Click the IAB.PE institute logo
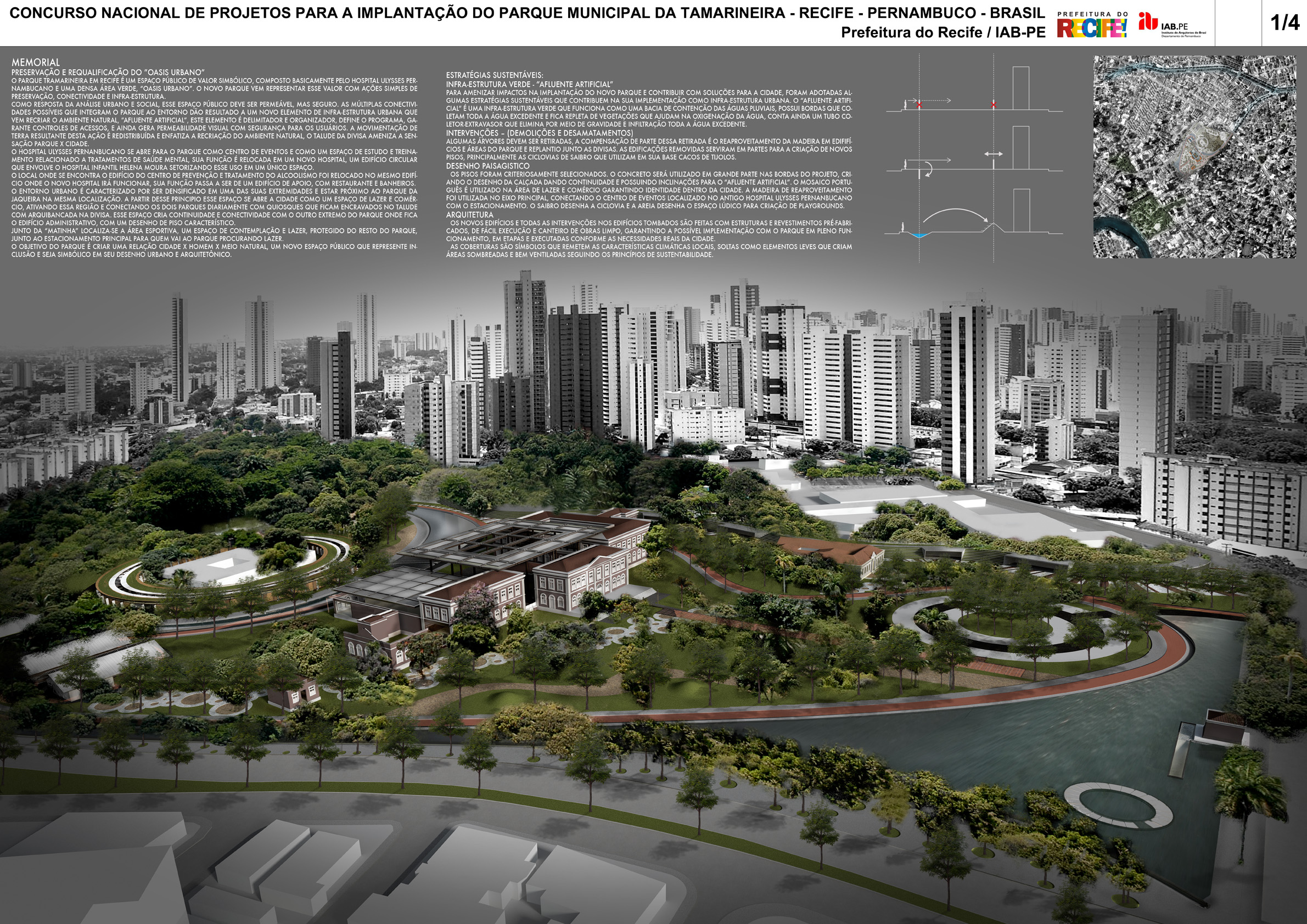 pos(1171,25)
